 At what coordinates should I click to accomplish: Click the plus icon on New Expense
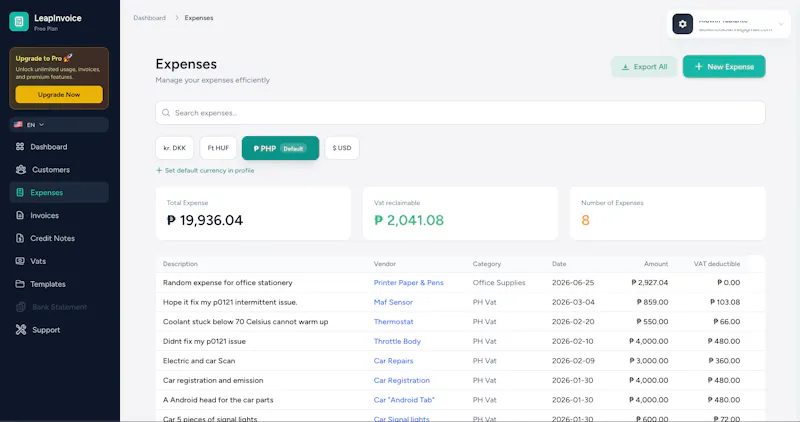[x=698, y=66]
